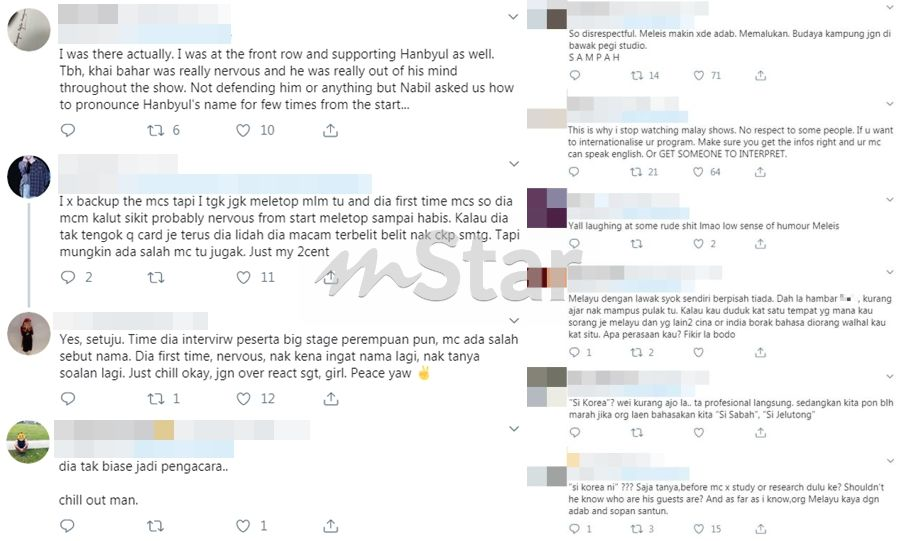Open options chevron on the Hanbyul tweet
Image resolution: width=899 pixels, height=541 pixels.
tap(513, 17)
